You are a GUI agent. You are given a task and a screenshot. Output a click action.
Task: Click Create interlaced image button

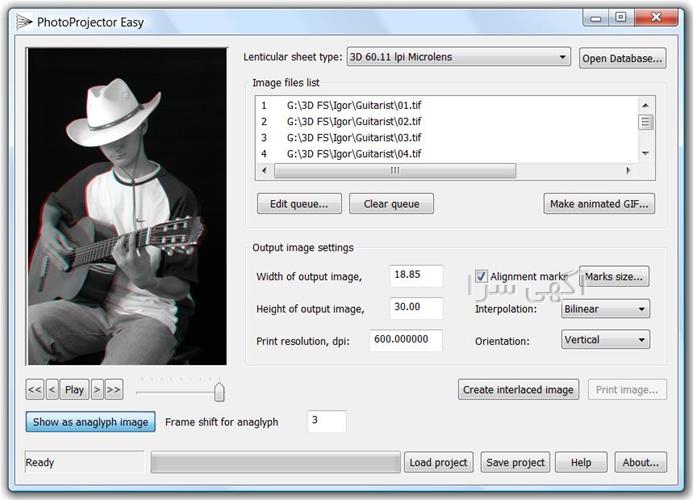[518, 390]
